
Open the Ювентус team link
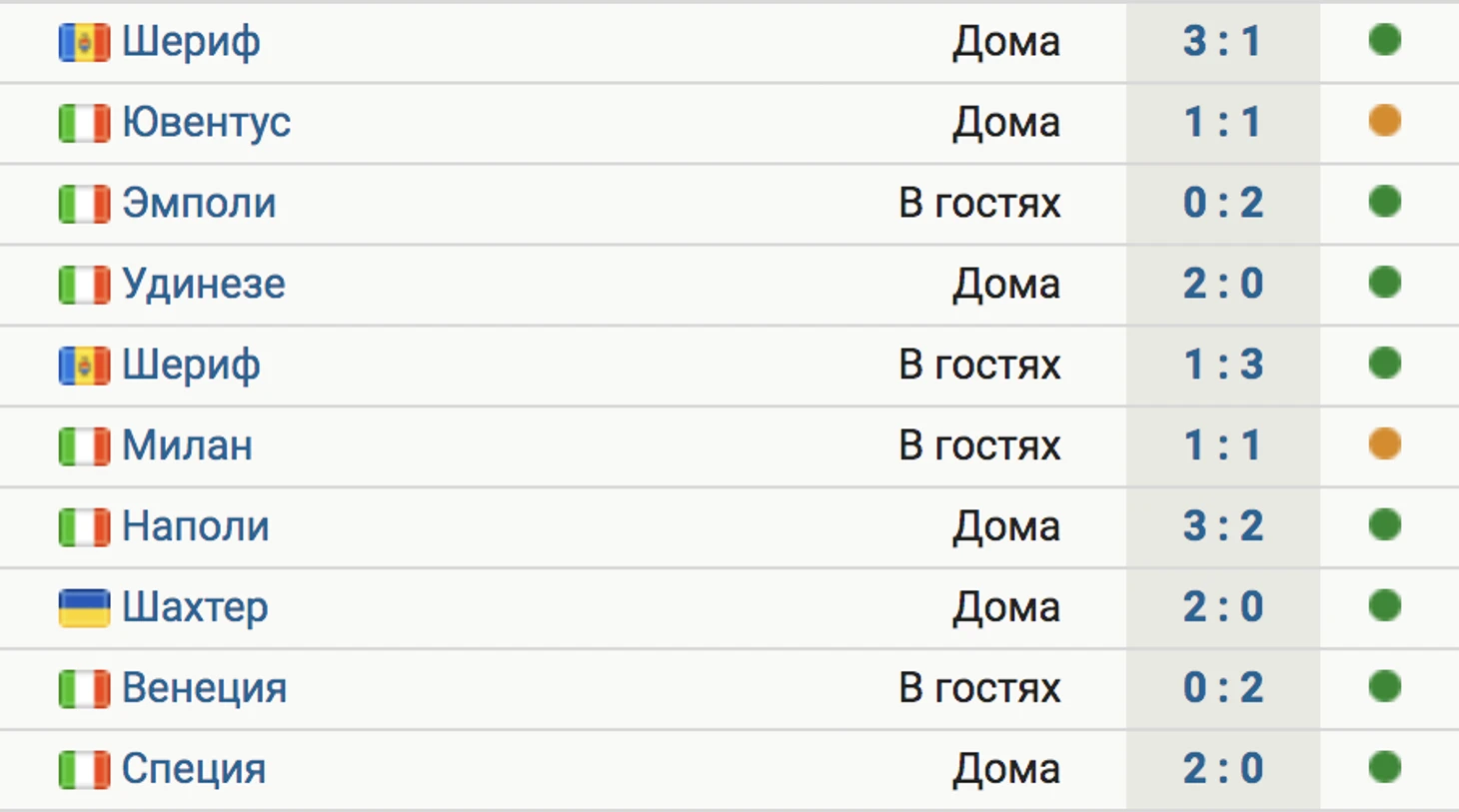coord(206,123)
